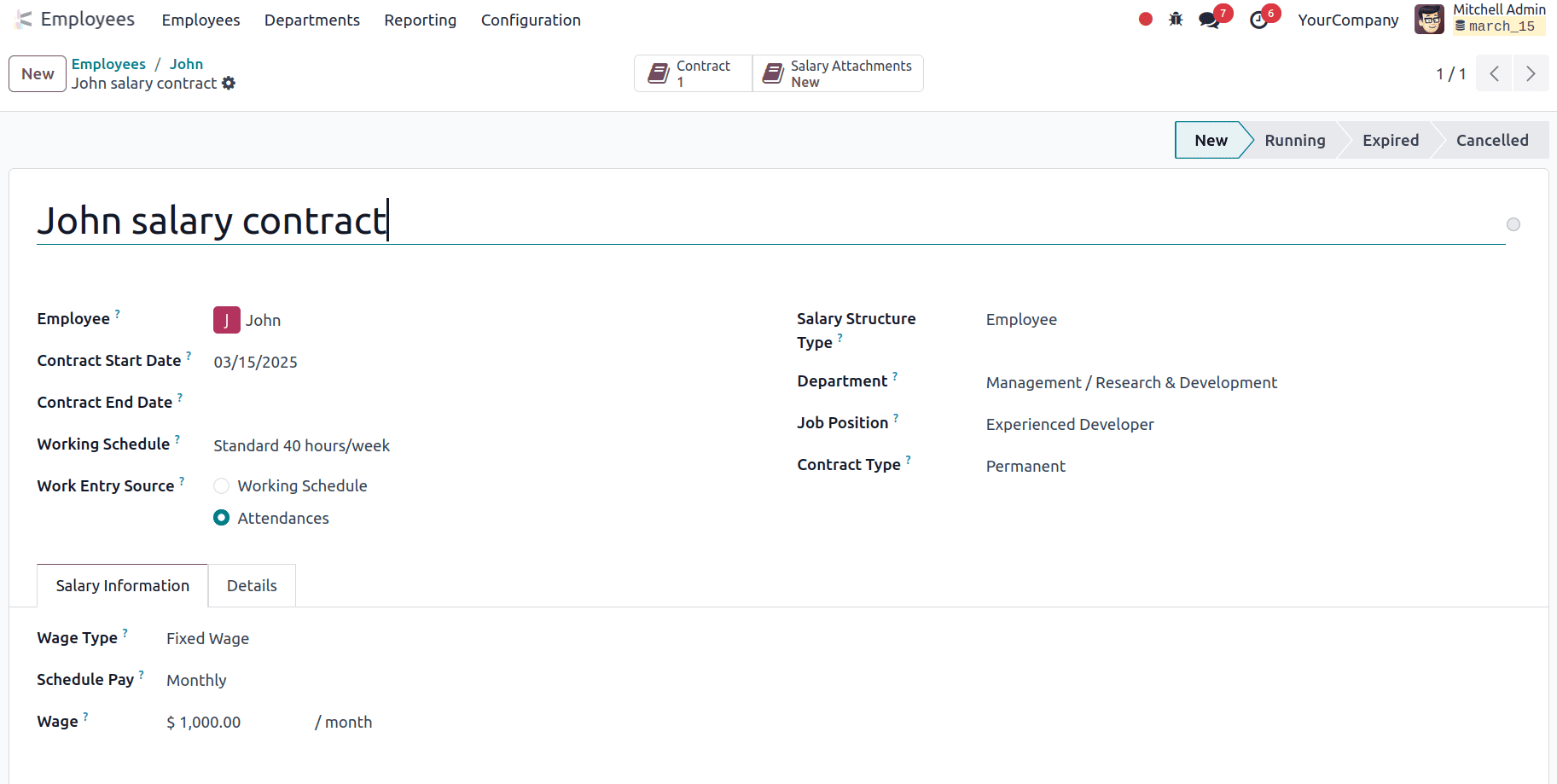This screenshot has height=784, width=1557.
Task: Open the debug bug icon menu
Action: [x=1176, y=19]
